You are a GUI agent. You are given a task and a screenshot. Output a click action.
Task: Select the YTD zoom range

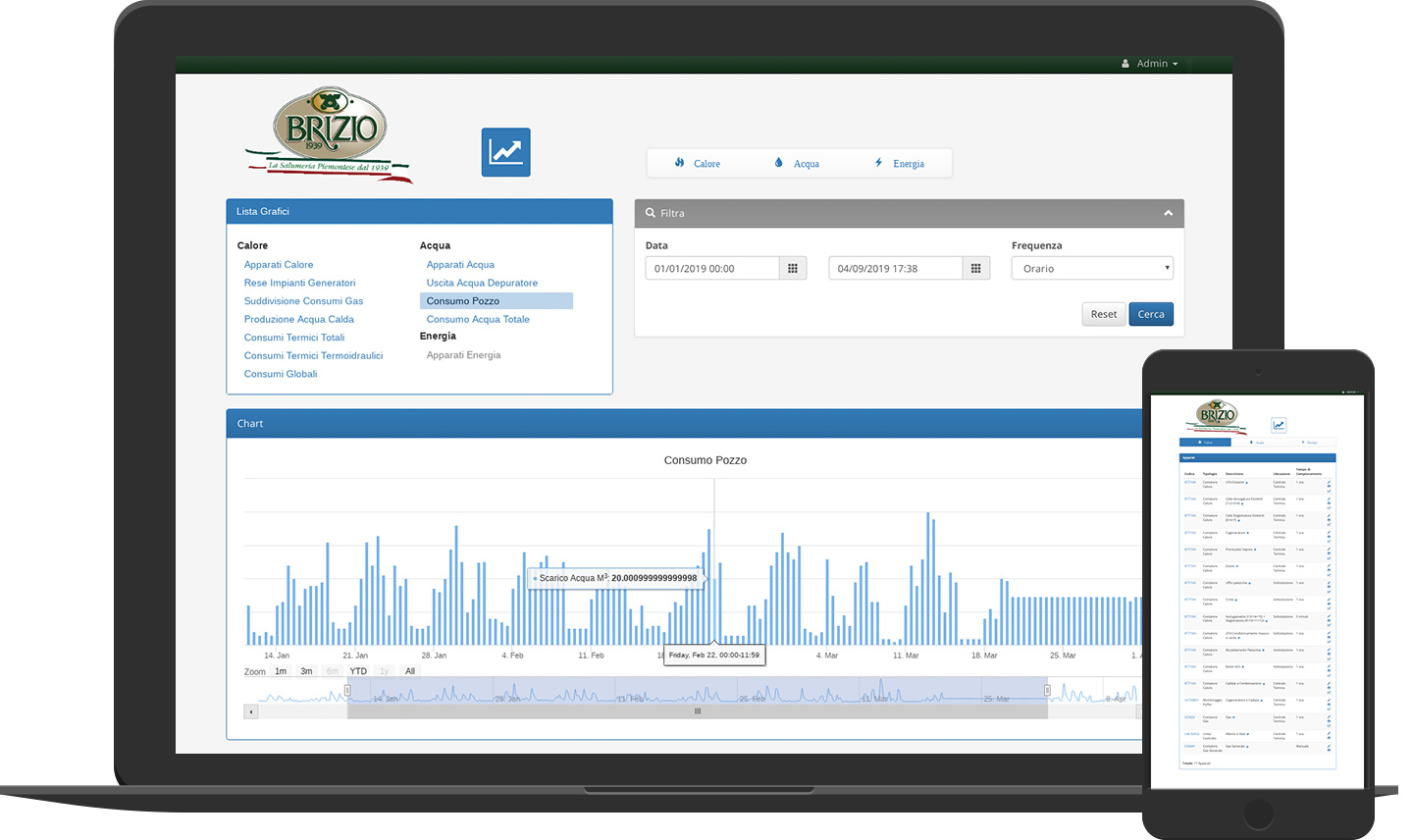(x=358, y=671)
